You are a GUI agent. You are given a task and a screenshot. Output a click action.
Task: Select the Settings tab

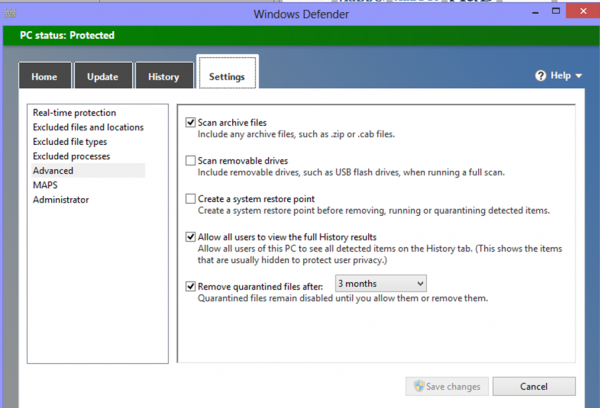227,72
